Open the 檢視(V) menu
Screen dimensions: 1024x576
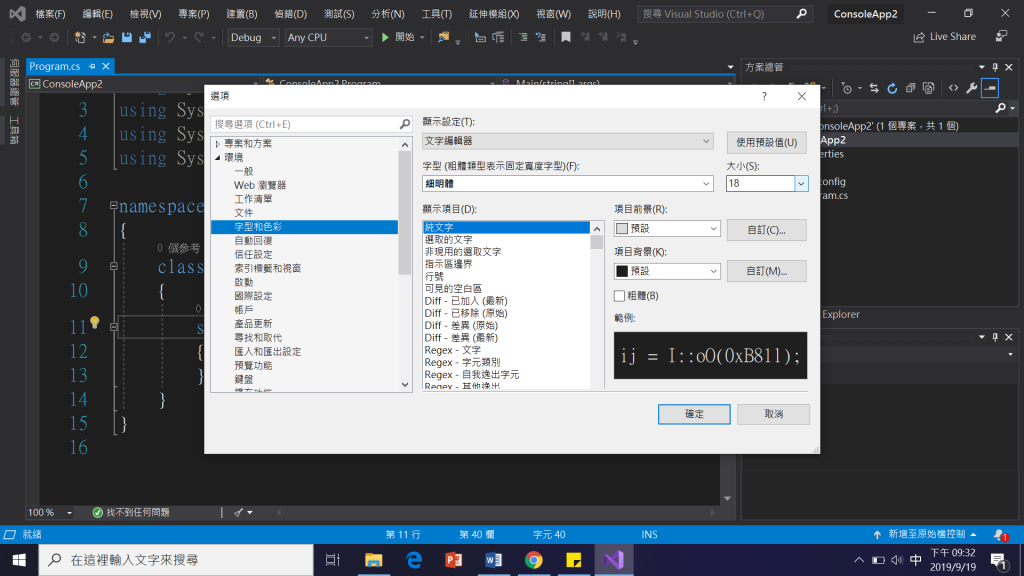pos(145,14)
